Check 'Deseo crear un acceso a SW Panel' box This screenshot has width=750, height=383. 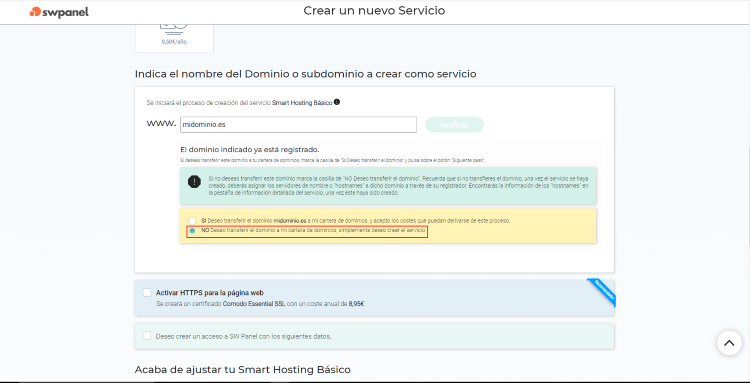tap(147, 336)
